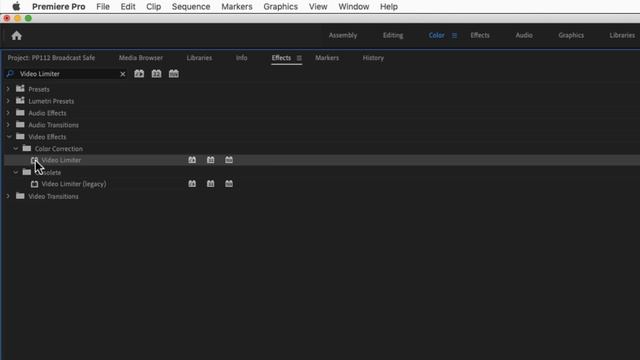640x360 pixels.
Task: Click the Audio Transitions folder icon
Action: point(20,124)
